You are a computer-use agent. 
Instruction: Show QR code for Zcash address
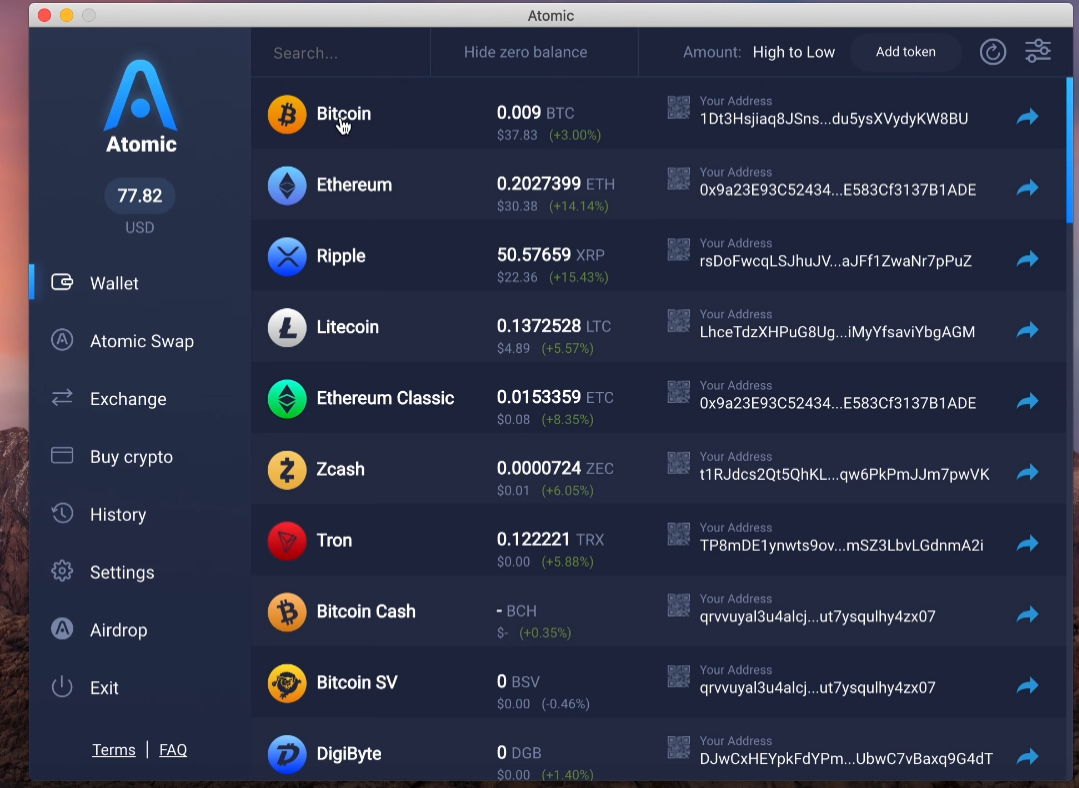click(x=679, y=463)
